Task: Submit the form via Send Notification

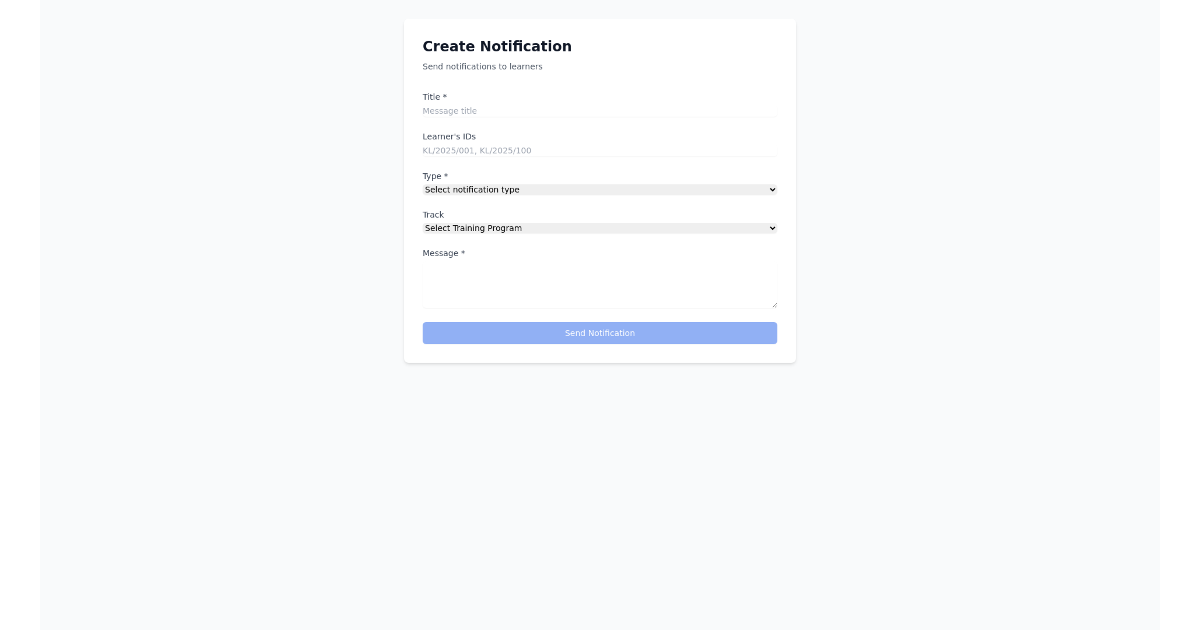Action: coord(599,332)
